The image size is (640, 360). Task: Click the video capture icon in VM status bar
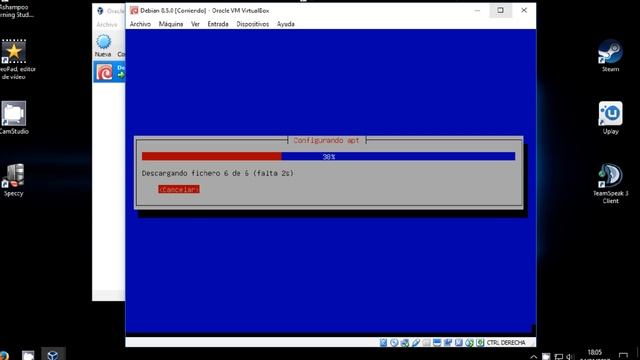(448, 342)
